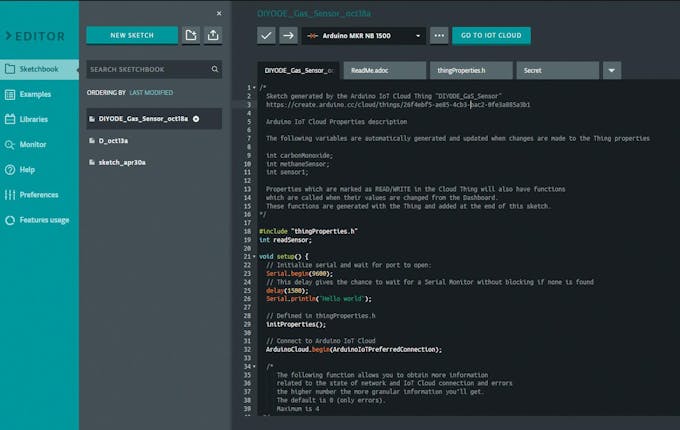Open the Sketchbook sidebar section
This screenshot has width=680, height=430.
[38, 70]
